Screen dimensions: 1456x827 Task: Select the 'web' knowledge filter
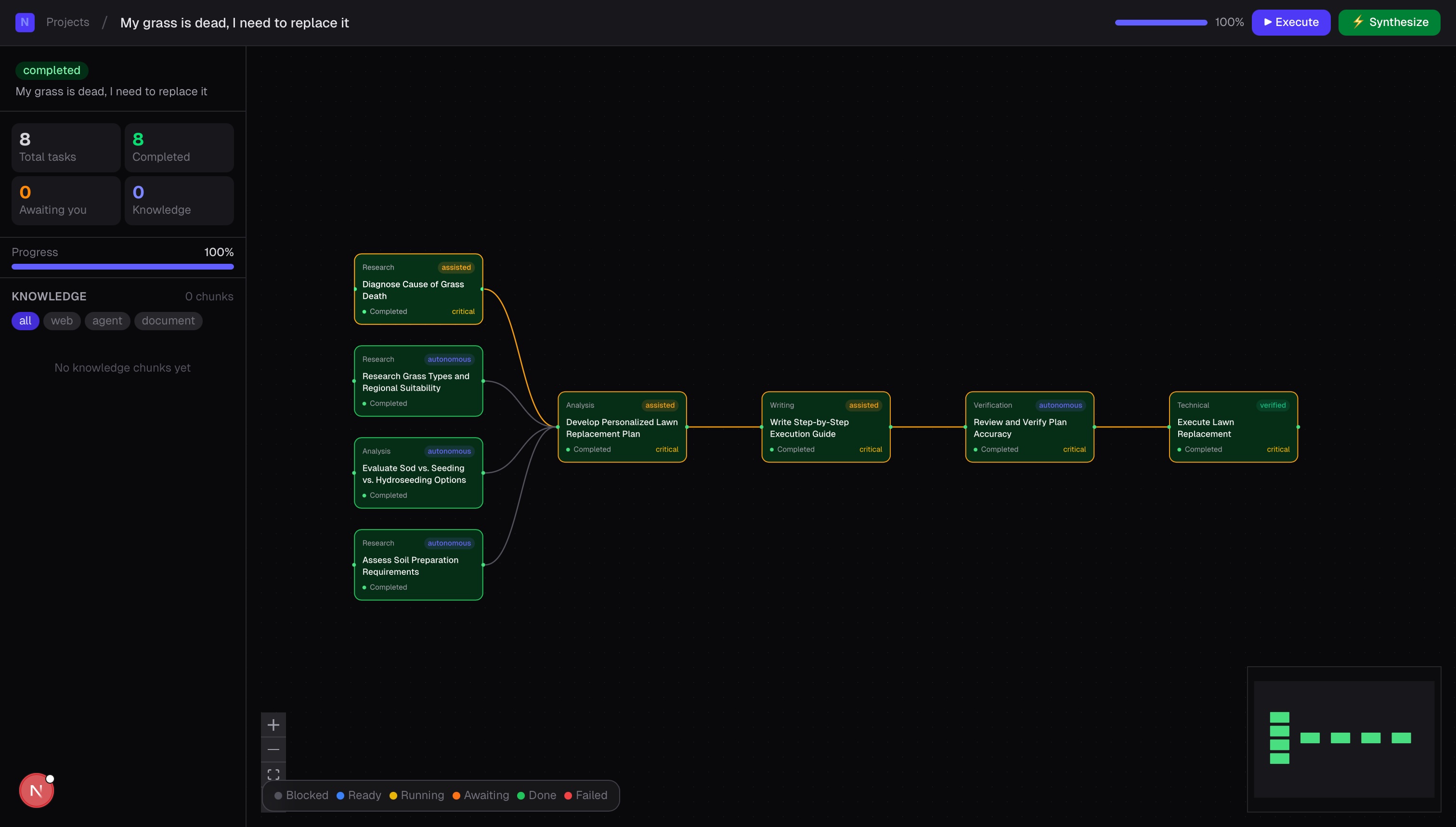[x=61, y=320]
